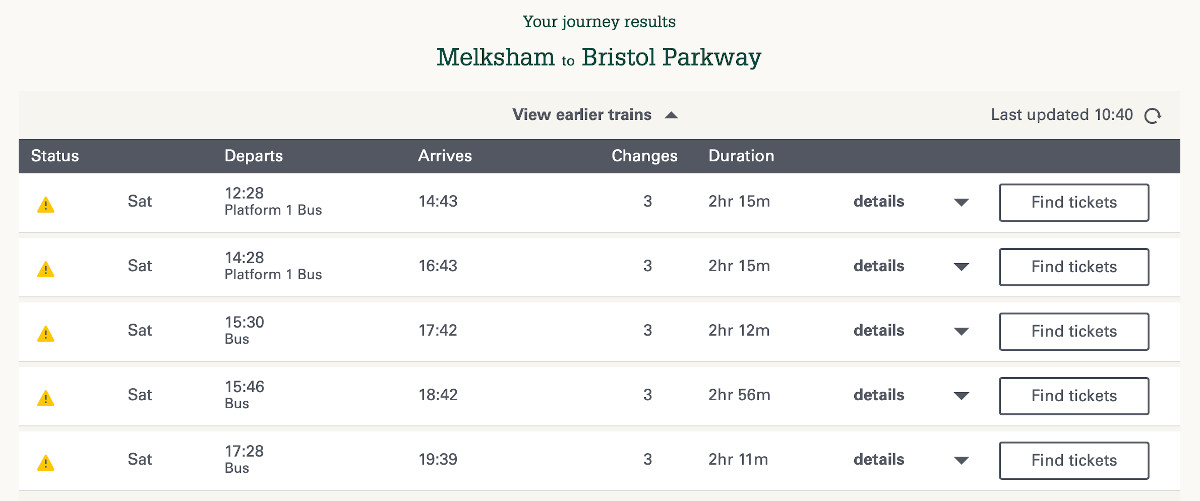
Task: Find tickets for the 17:28 departure
Action: (1074, 460)
